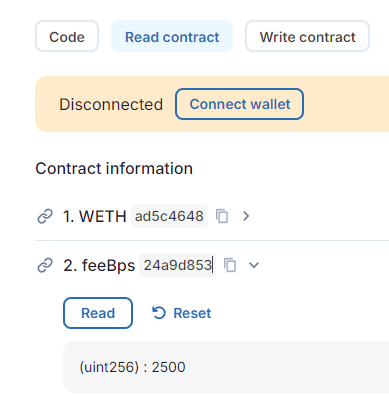This screenshot has height=395, width=389.
Task: Copy the feeBps method selector 24a9d853
Action: pos(230,265)
